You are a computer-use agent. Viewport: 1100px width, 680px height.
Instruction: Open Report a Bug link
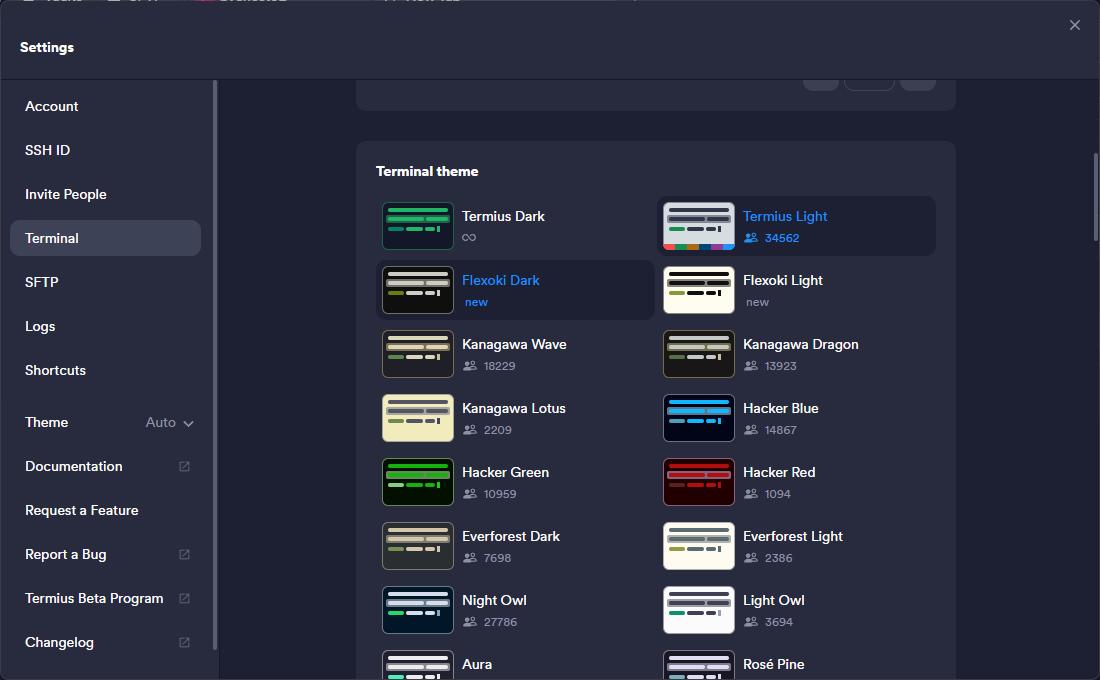[105, 554]
